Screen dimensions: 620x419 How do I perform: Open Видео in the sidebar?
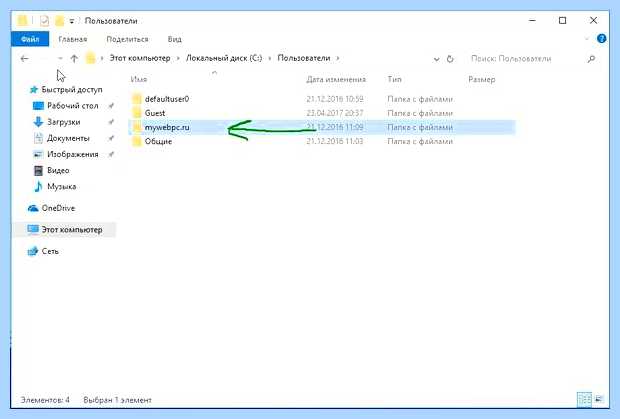click(58, 170)
